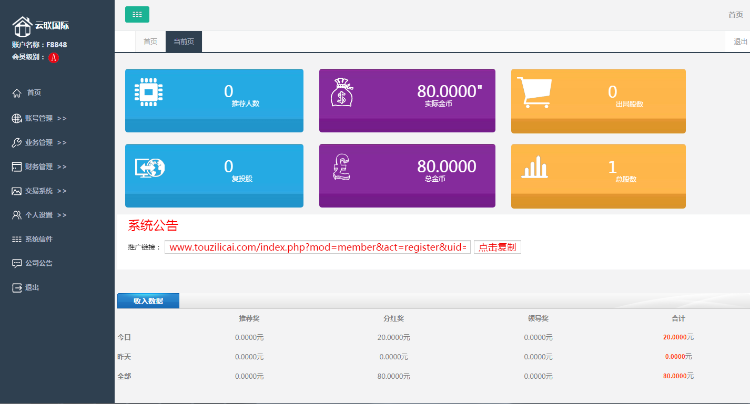Click 0.0000元 in 昨天 分红奖 cell

coord(394,357)
